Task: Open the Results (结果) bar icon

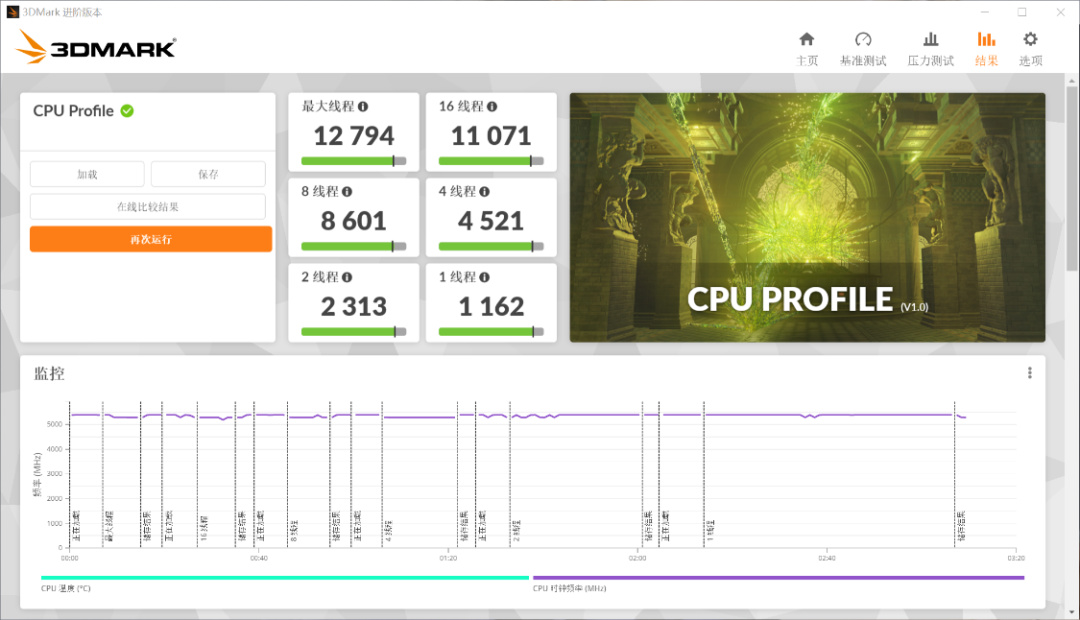Action: (x=986, y=39)
